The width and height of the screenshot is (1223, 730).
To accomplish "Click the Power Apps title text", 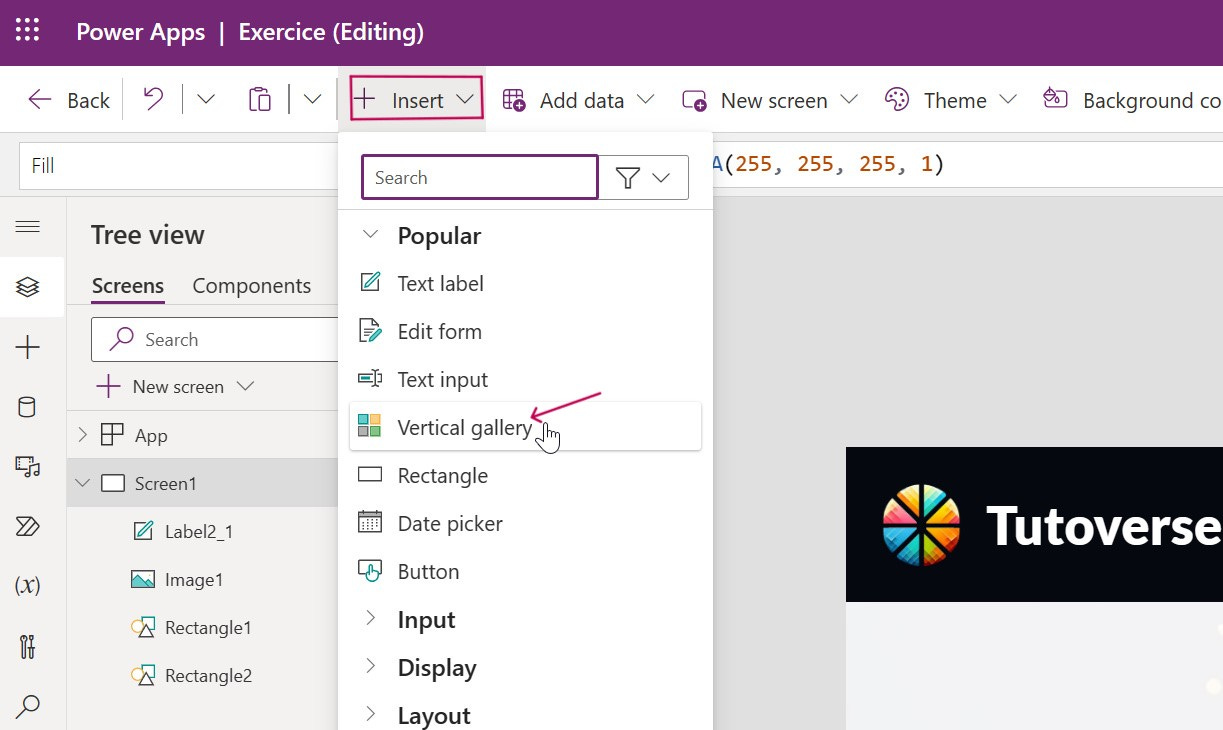I will pyautogui.click(x=141, y=32).
